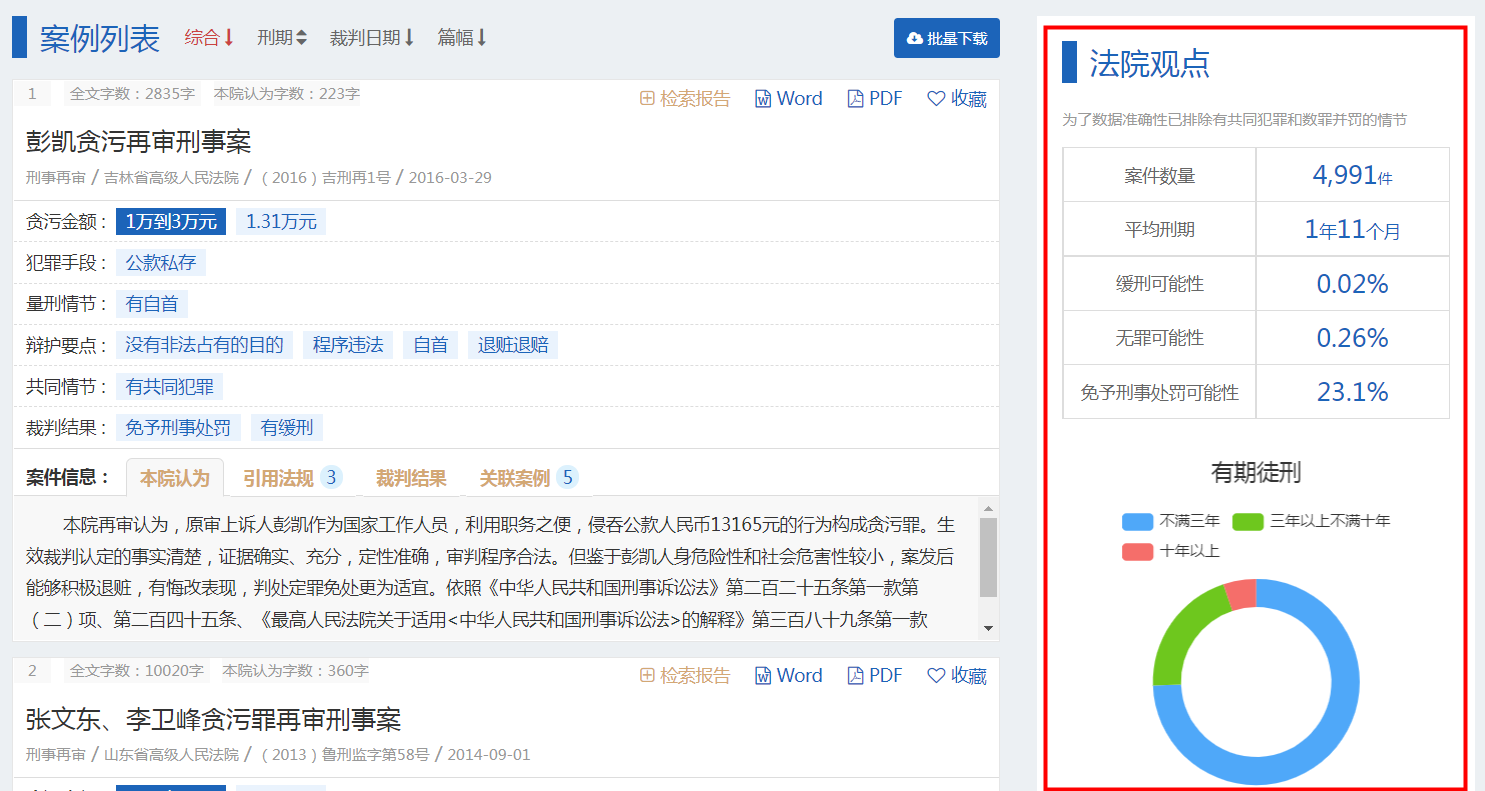This screenshot has width=1485, height=791.
Task: Sort case list by 裁判日期
Action: 372,38
